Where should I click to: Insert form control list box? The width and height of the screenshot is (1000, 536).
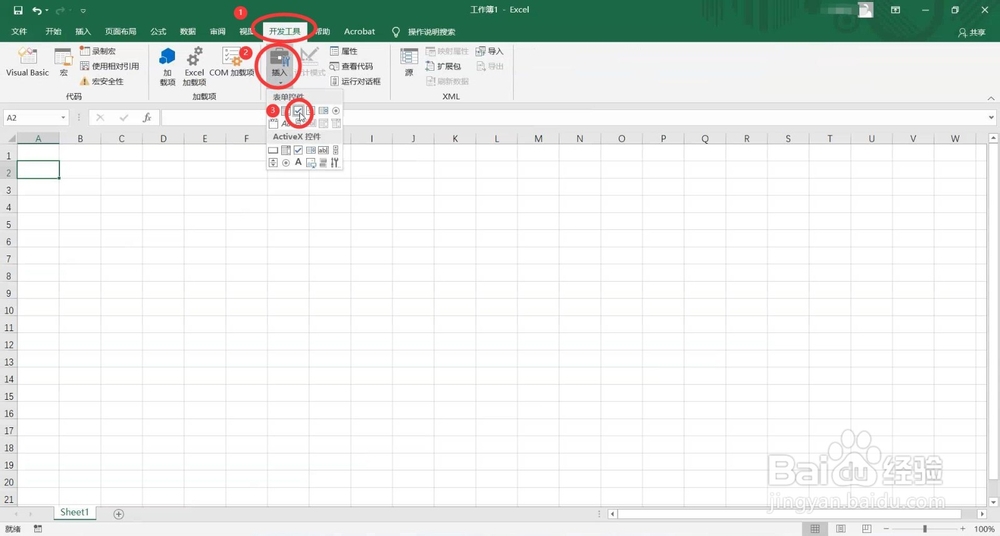pyautogui.click(x=323, y=110)
